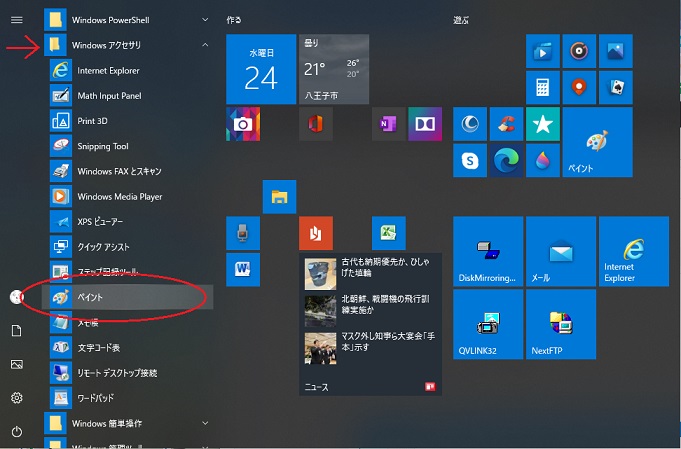Launch the DiskMirroring tile

pyautogui.click(x=488, y=251)
